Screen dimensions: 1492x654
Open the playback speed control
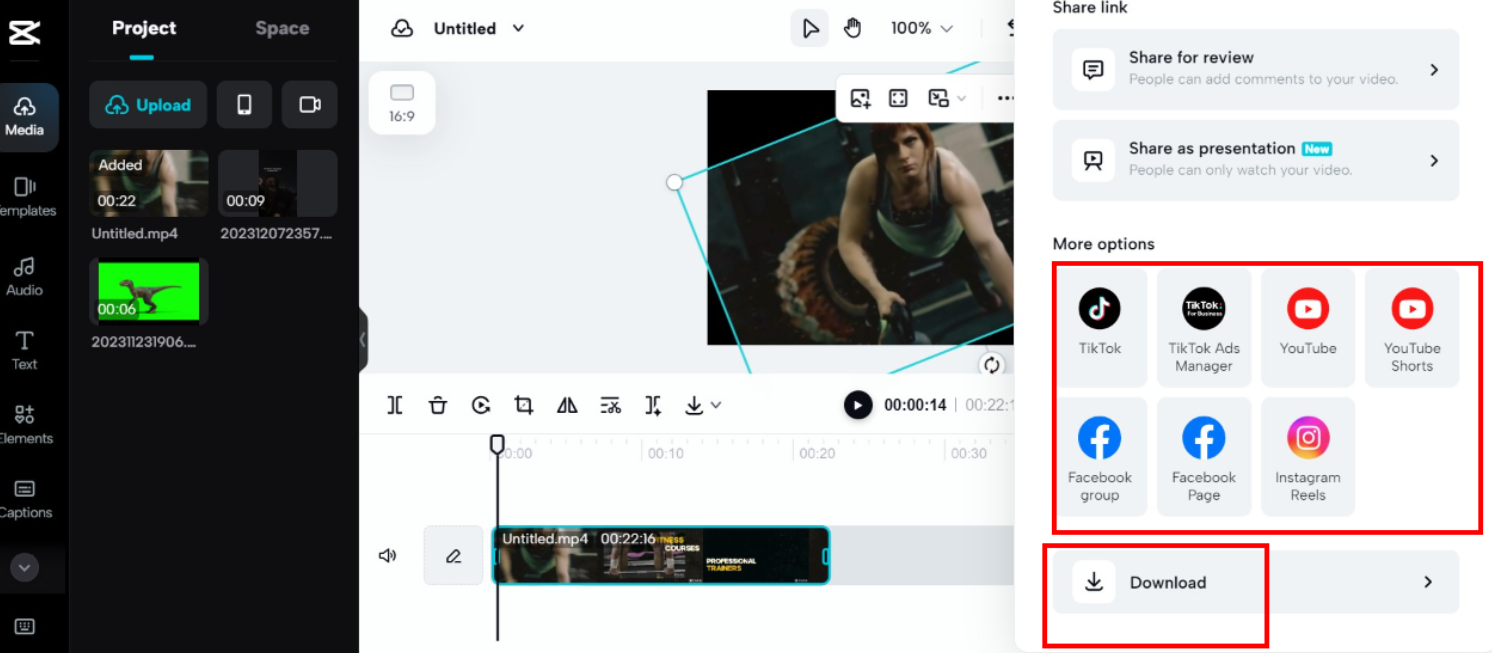pyautogui.click(x=481, y=405)
